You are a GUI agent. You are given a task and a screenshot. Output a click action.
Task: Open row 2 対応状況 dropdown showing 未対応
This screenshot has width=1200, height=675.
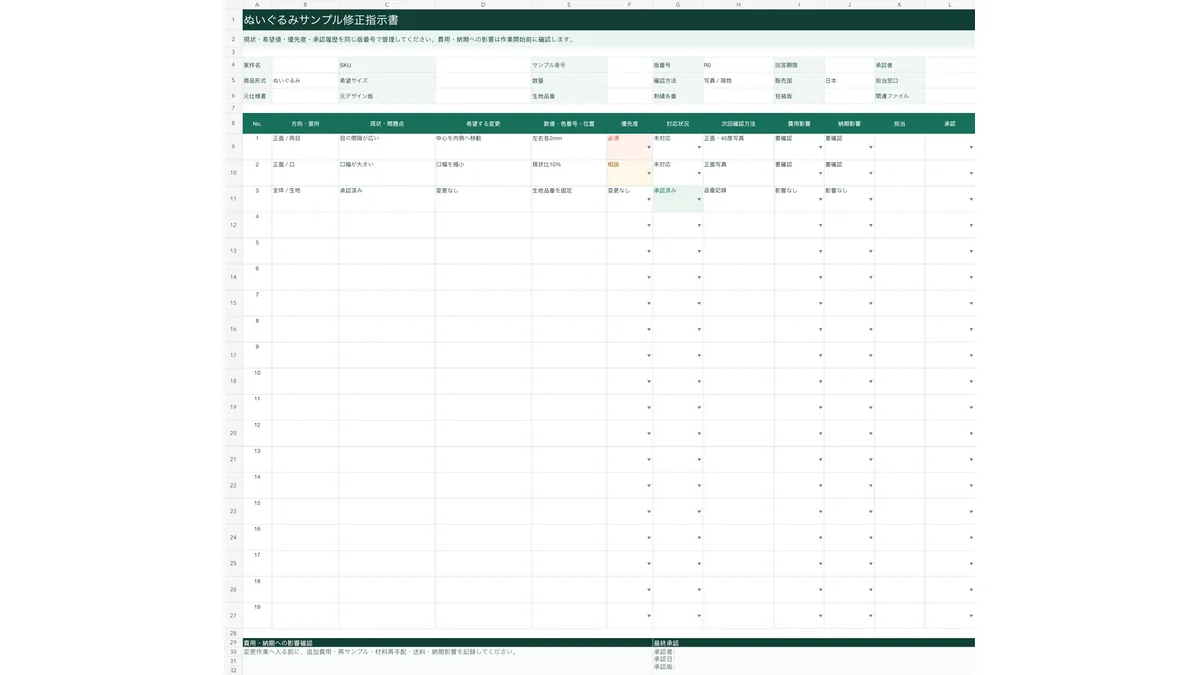[677, 173]
